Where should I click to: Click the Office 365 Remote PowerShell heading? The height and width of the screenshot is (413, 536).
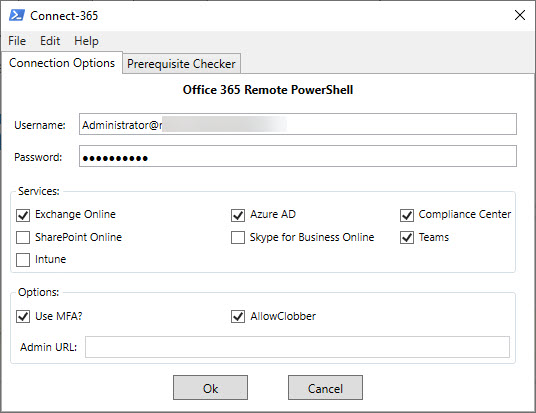pos(268,90)
